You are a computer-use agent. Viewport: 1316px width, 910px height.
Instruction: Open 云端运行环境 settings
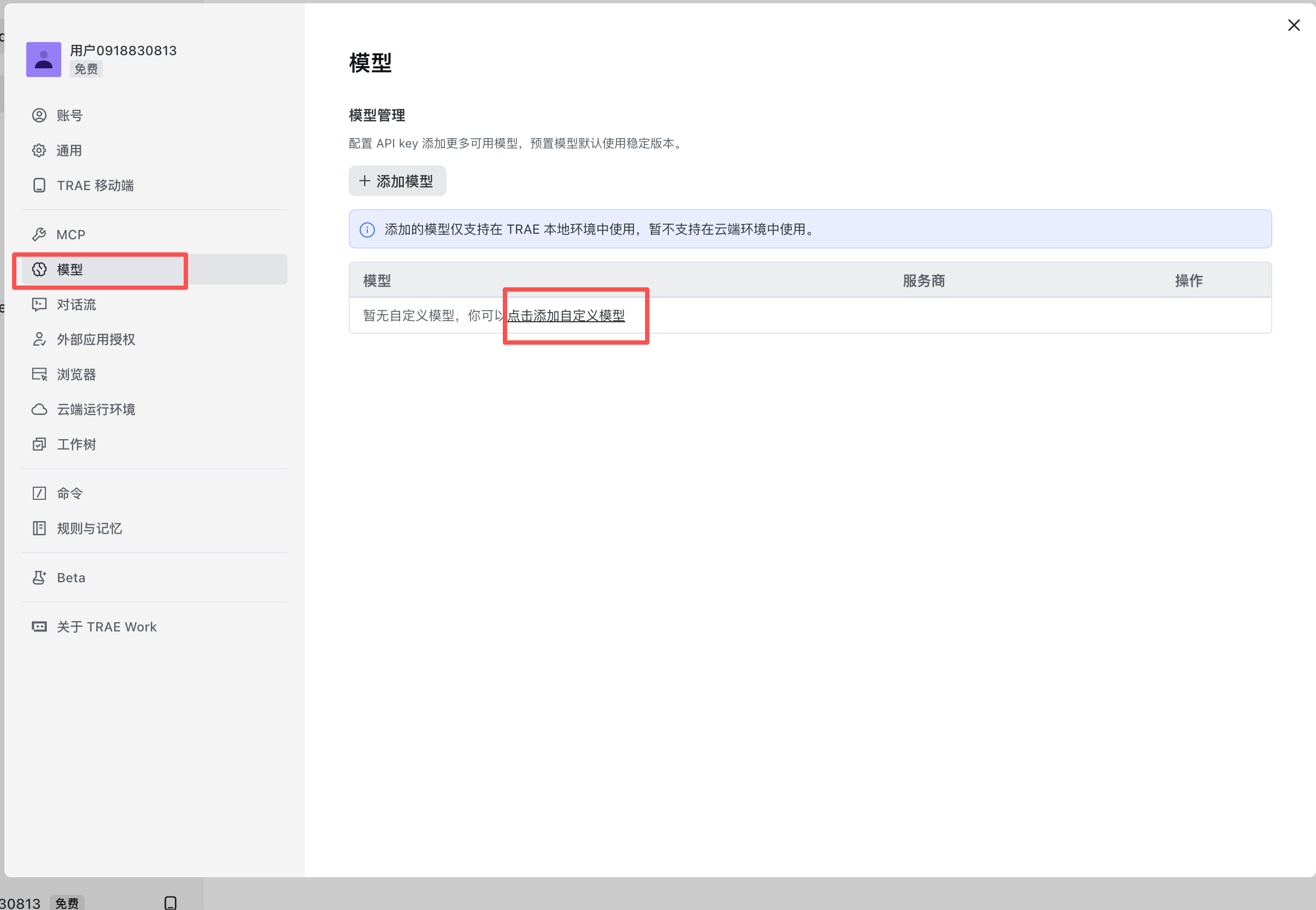[x=154, y=409]
